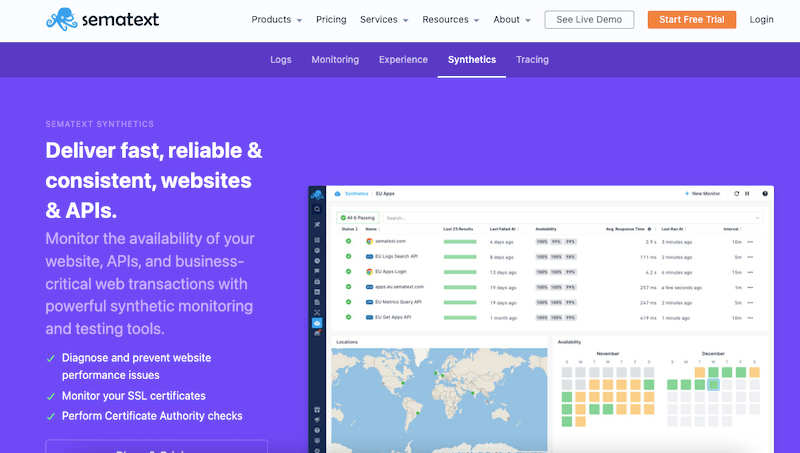Click the Last 25 Results bar for sematext.com
The width and height of the screenshot is (800, 453).
[x=460, y=242]
